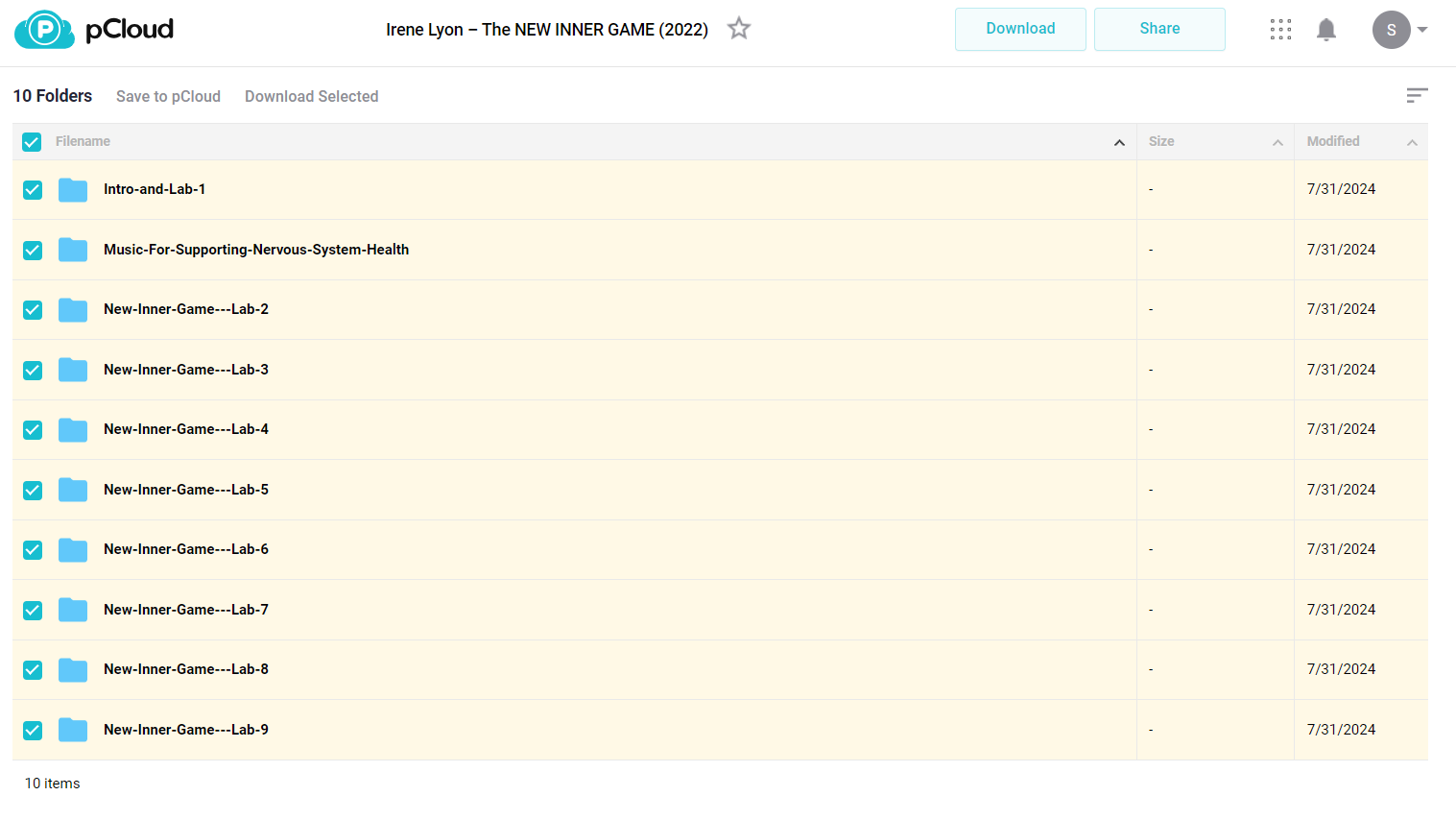Uncheck New-Inner-Game---Lab-7 checkbox
Screen dimensions: 1456x820
point(33,610)
